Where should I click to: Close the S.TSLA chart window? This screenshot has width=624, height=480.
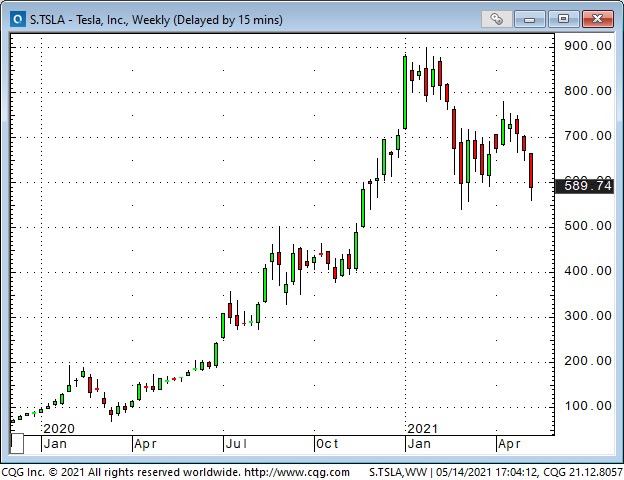tap(597, 19)
